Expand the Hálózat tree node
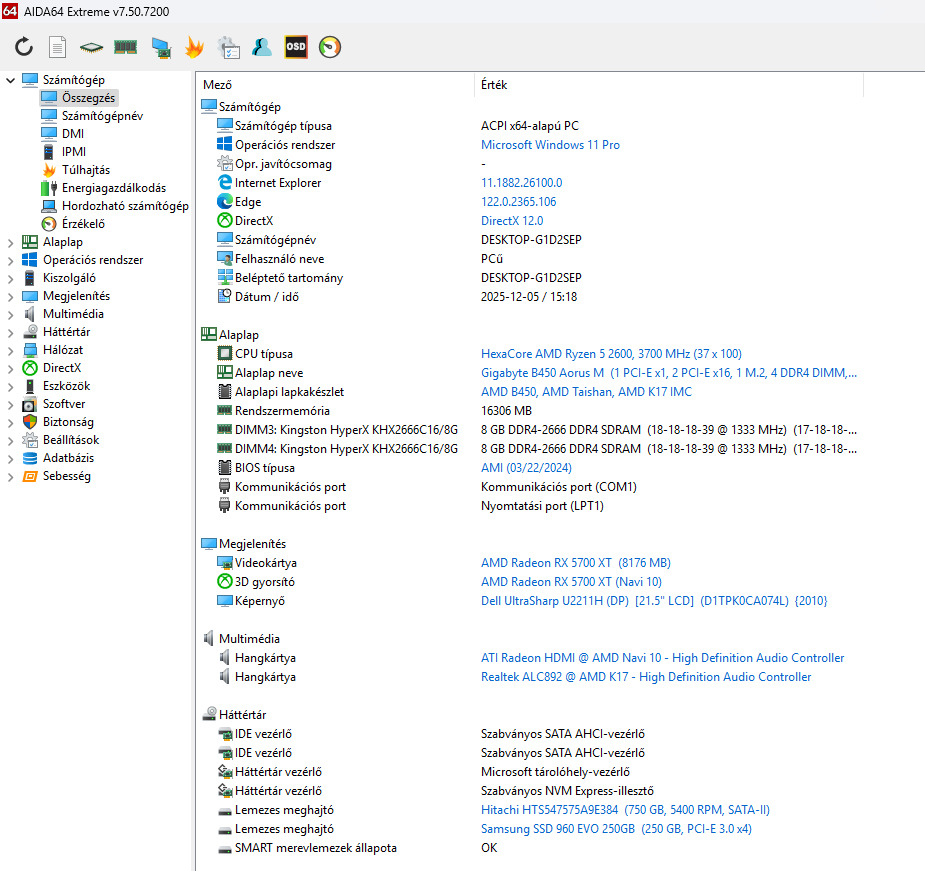925x871 pixels. tap(10, 351)
